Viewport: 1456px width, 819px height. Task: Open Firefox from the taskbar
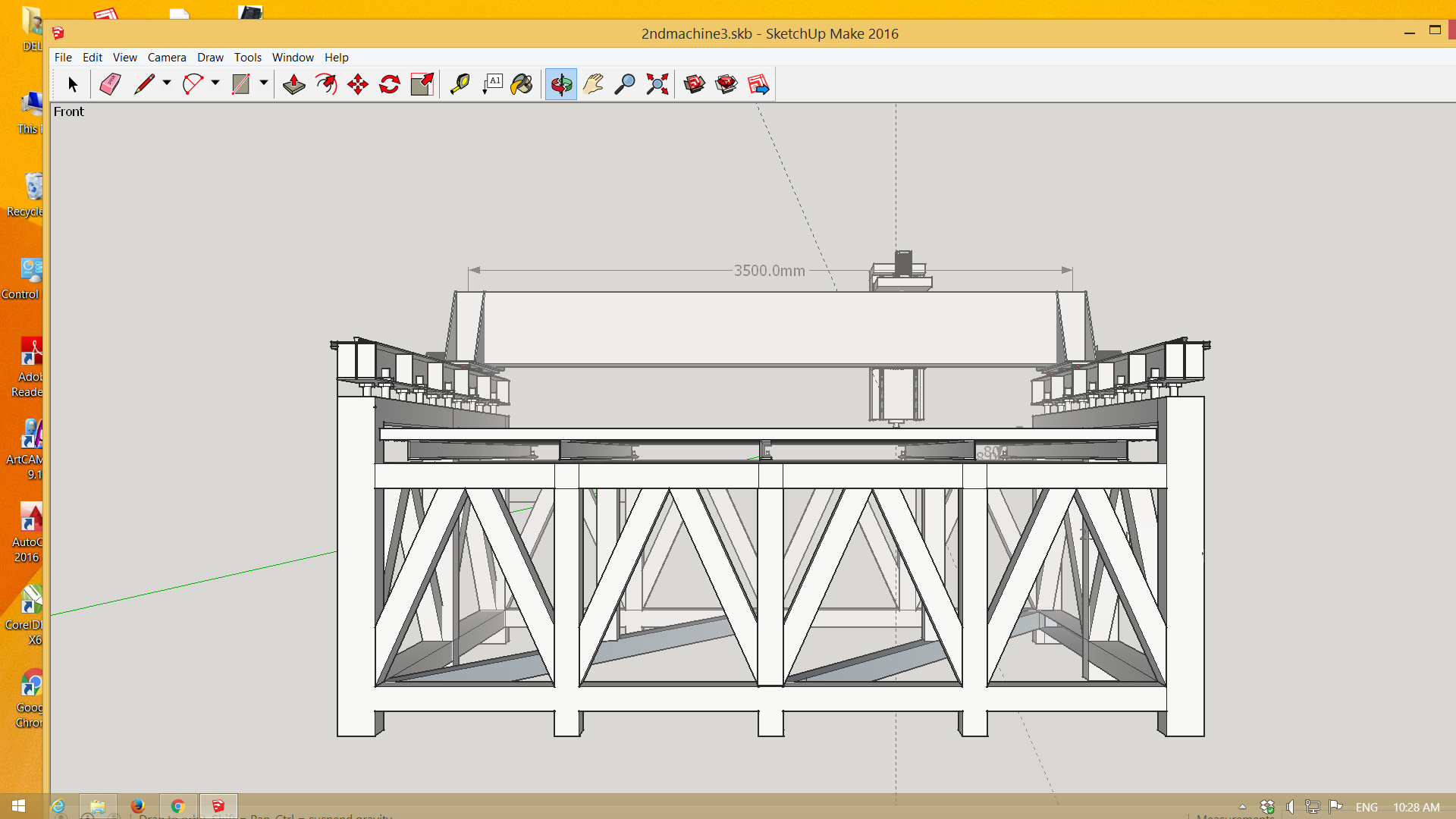(137, 806)
